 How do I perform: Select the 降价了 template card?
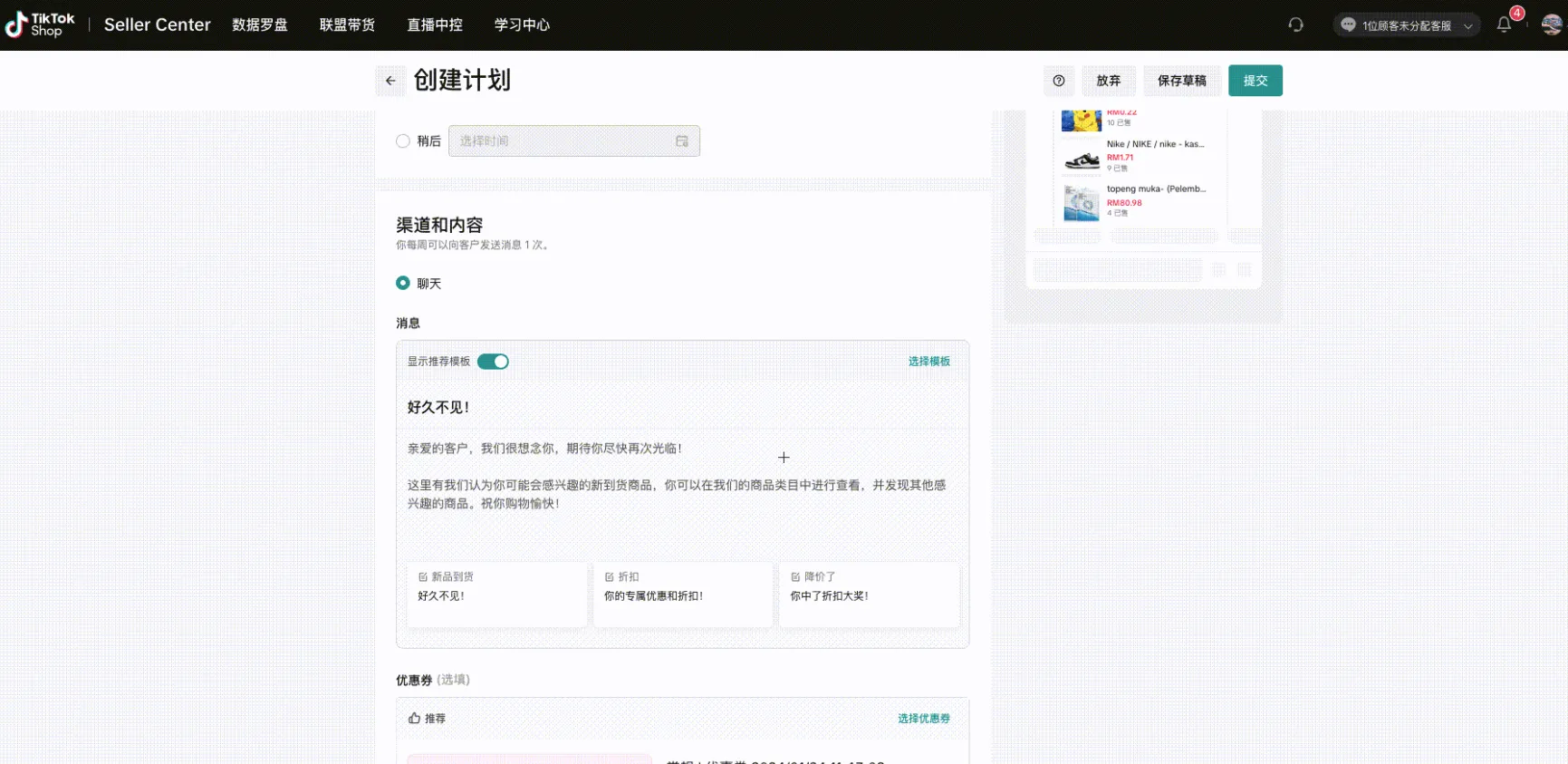870,595
